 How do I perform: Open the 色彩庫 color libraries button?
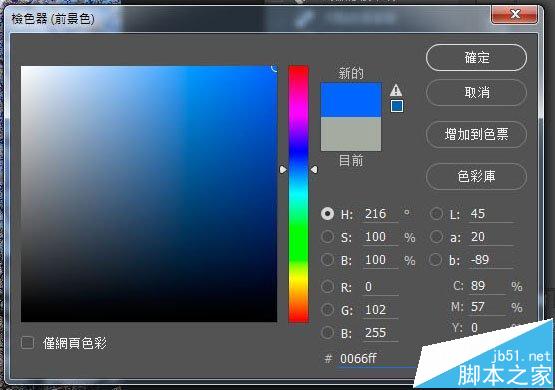point(476,176)
